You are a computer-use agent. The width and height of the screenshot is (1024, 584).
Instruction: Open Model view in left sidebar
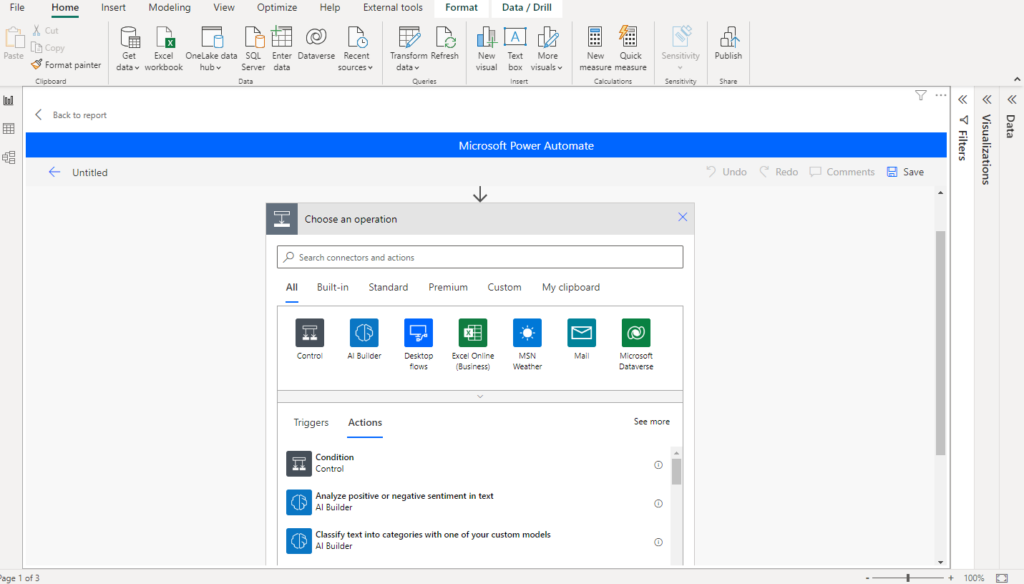tap(9, 157)
